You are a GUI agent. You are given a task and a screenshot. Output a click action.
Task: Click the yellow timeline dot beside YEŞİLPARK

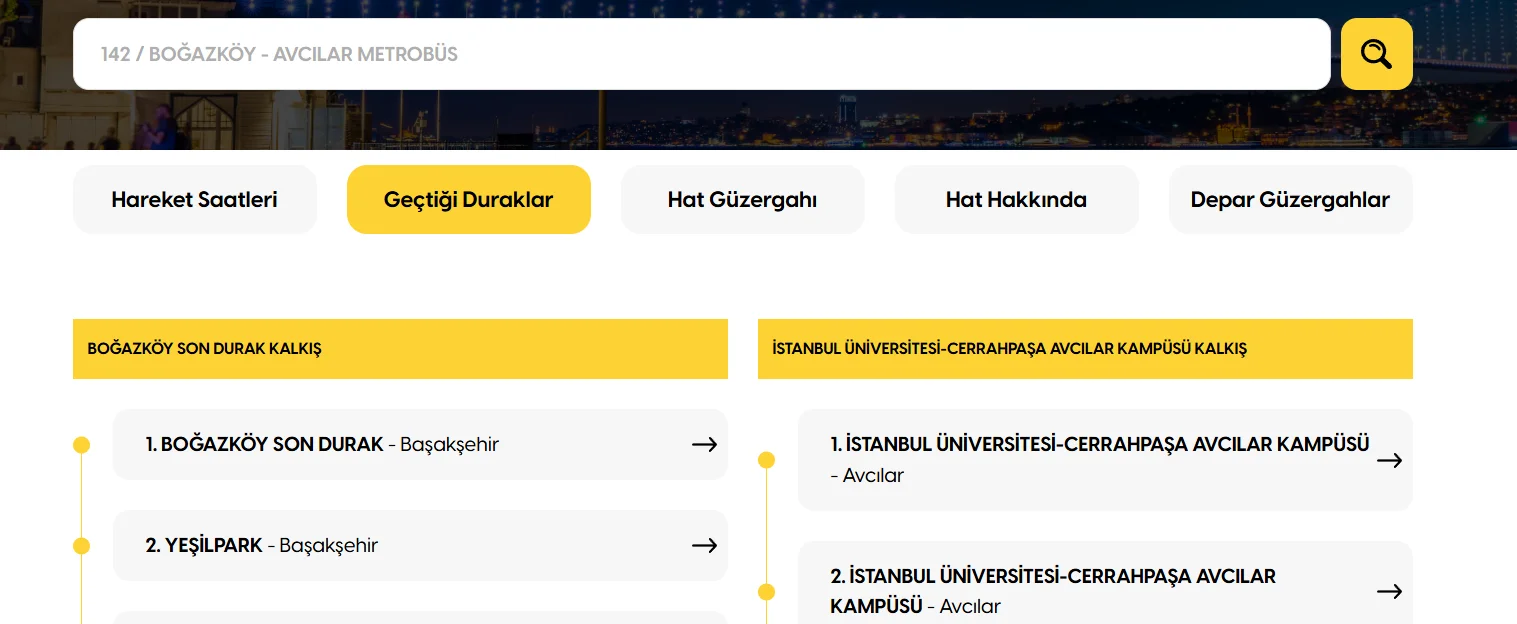[81, 545]
